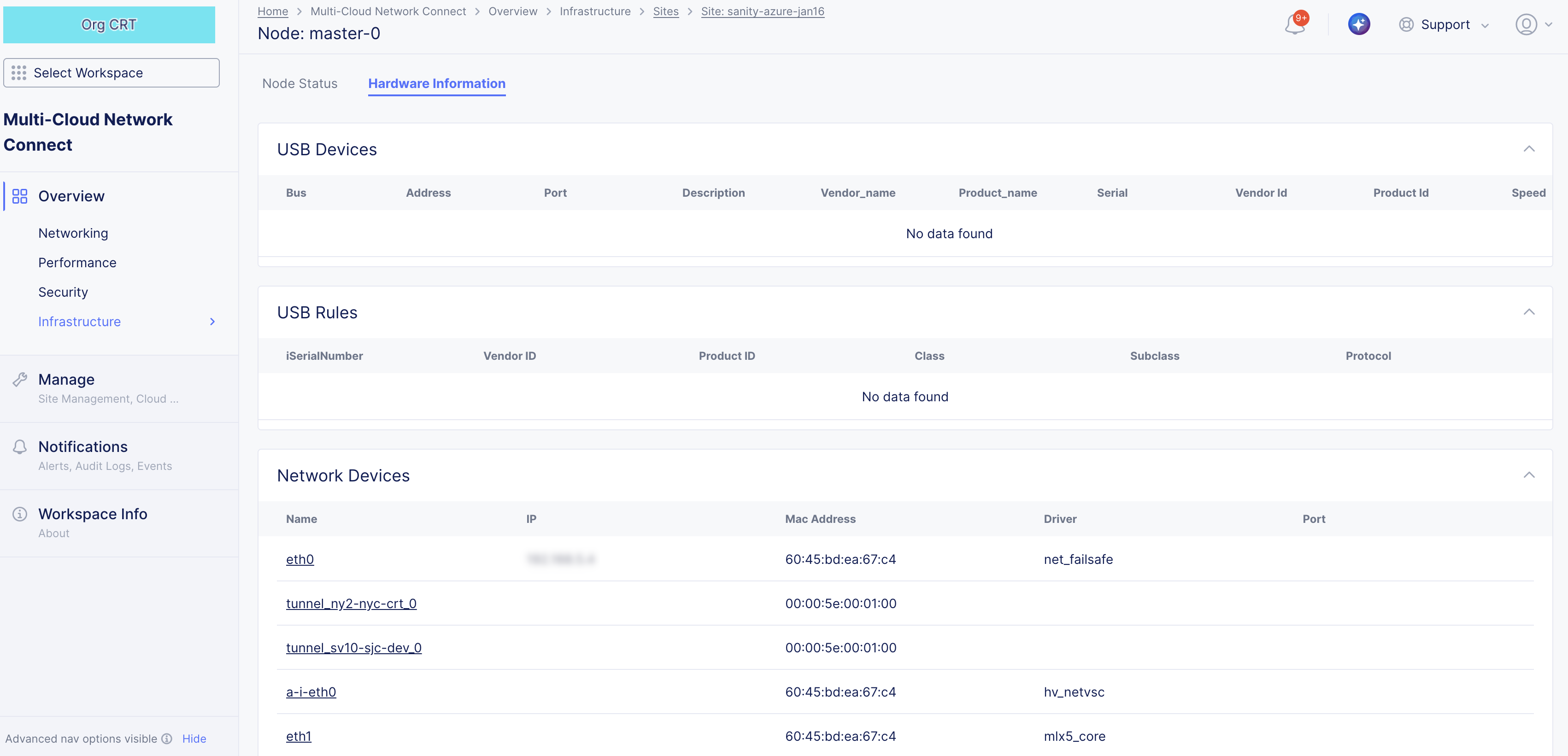Open the eth0 network device link
Image resolution: width=1568 pixels, height=756 pixels.
click(300, 559)
